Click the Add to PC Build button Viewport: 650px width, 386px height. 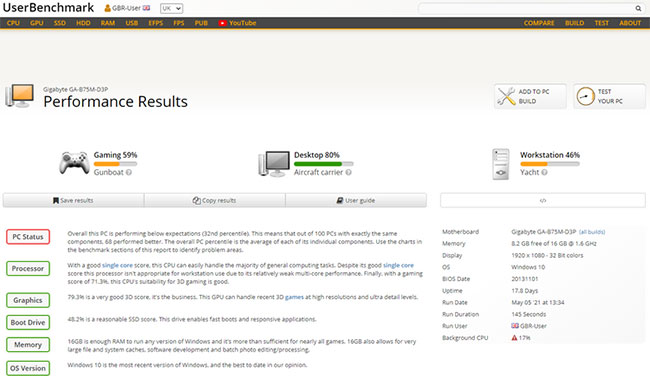click(x=530, y=96)
